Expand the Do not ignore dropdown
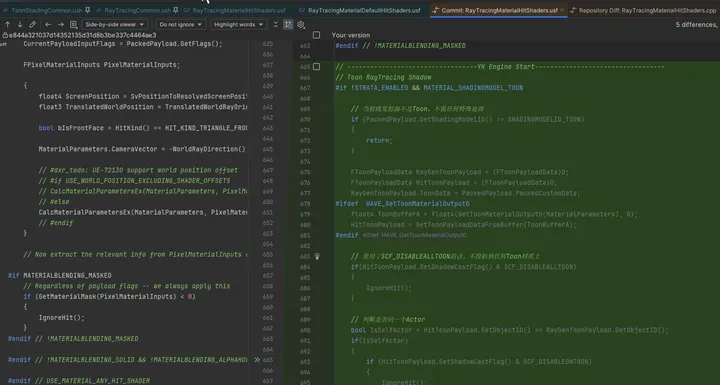 [180, 24]
